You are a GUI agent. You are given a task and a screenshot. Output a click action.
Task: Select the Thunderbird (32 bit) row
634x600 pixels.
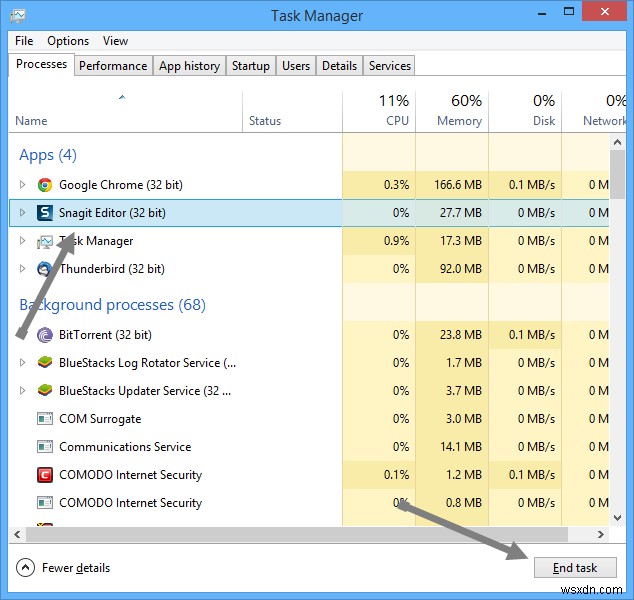pyautogui.click(x=309, y=269)
